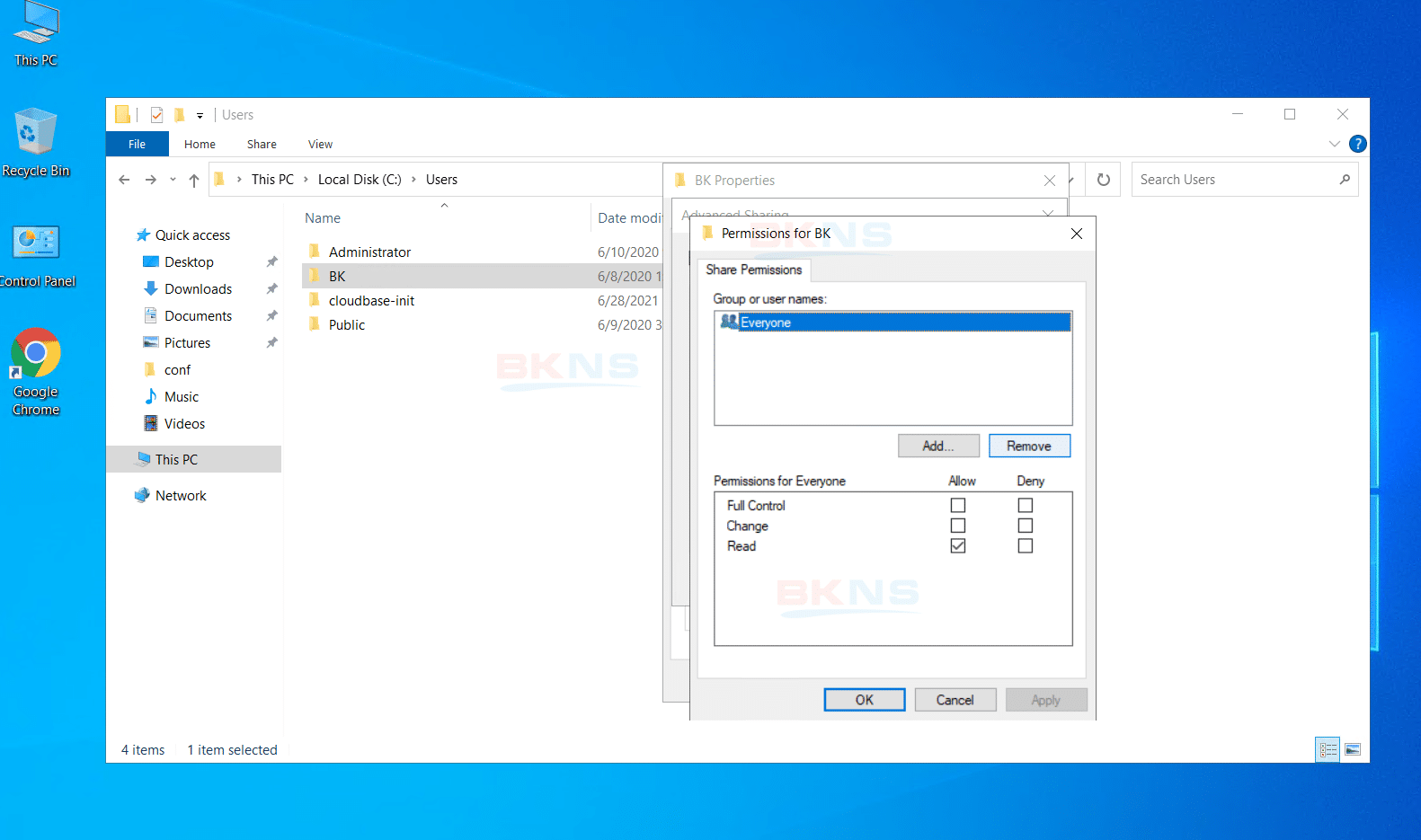
Task: Click the Back navigation arrow
Action: [x=124, y=180]
